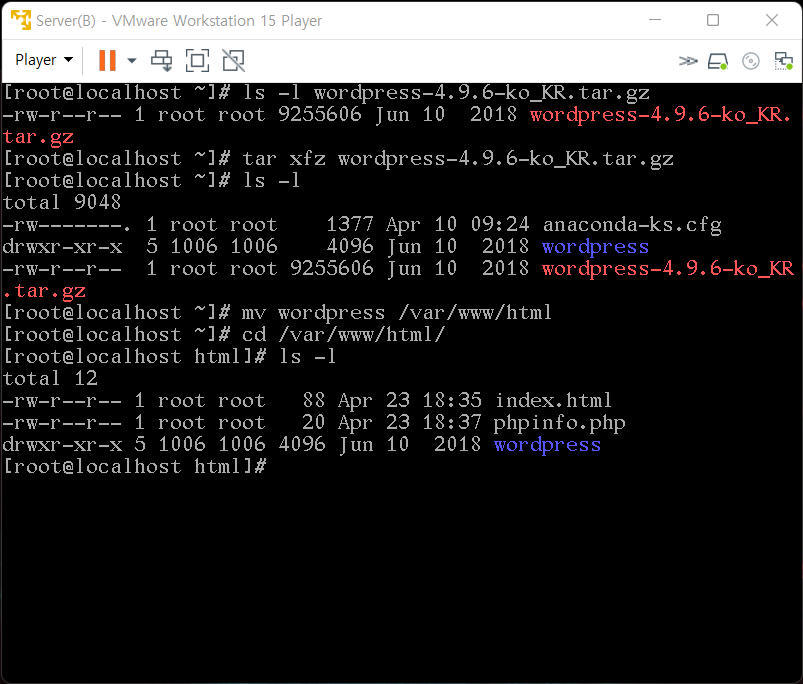Expand the hidden devices chevron
Image resolution: width=803 pixels, height=684 pixels.
[688, 61]
